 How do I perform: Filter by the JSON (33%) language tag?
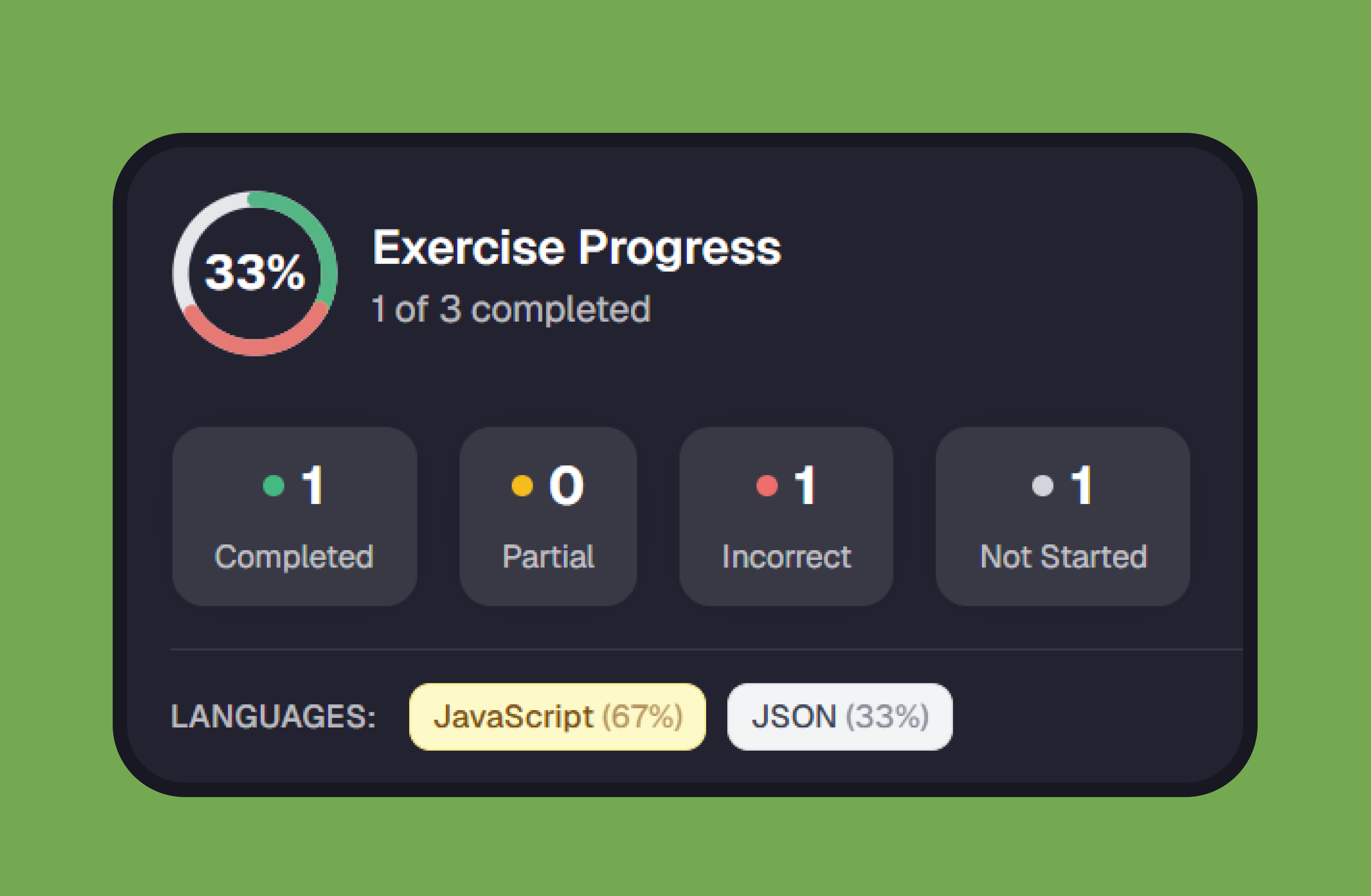click(x=839, y=716)
